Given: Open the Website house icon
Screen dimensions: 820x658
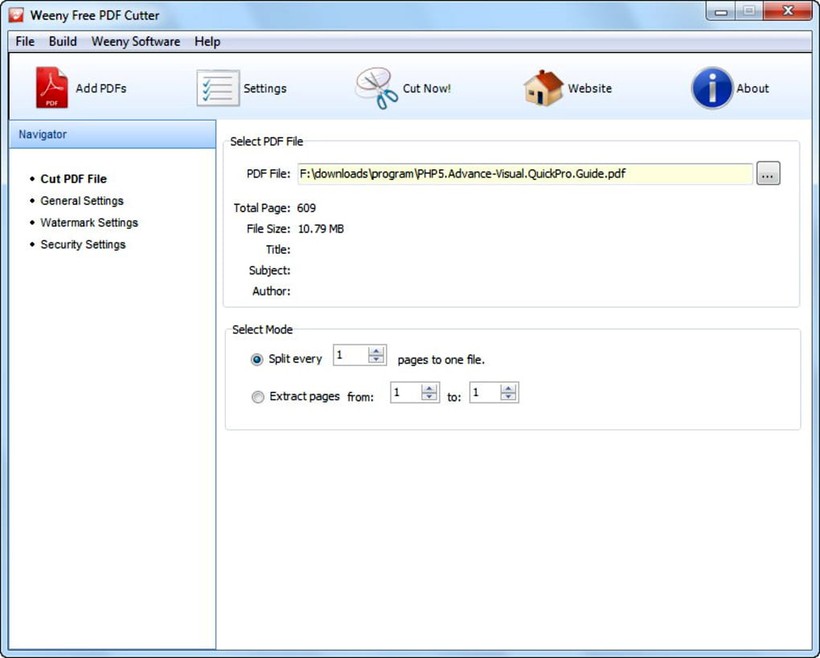Looking at the screenshot, I should click(x=543, y=88).
